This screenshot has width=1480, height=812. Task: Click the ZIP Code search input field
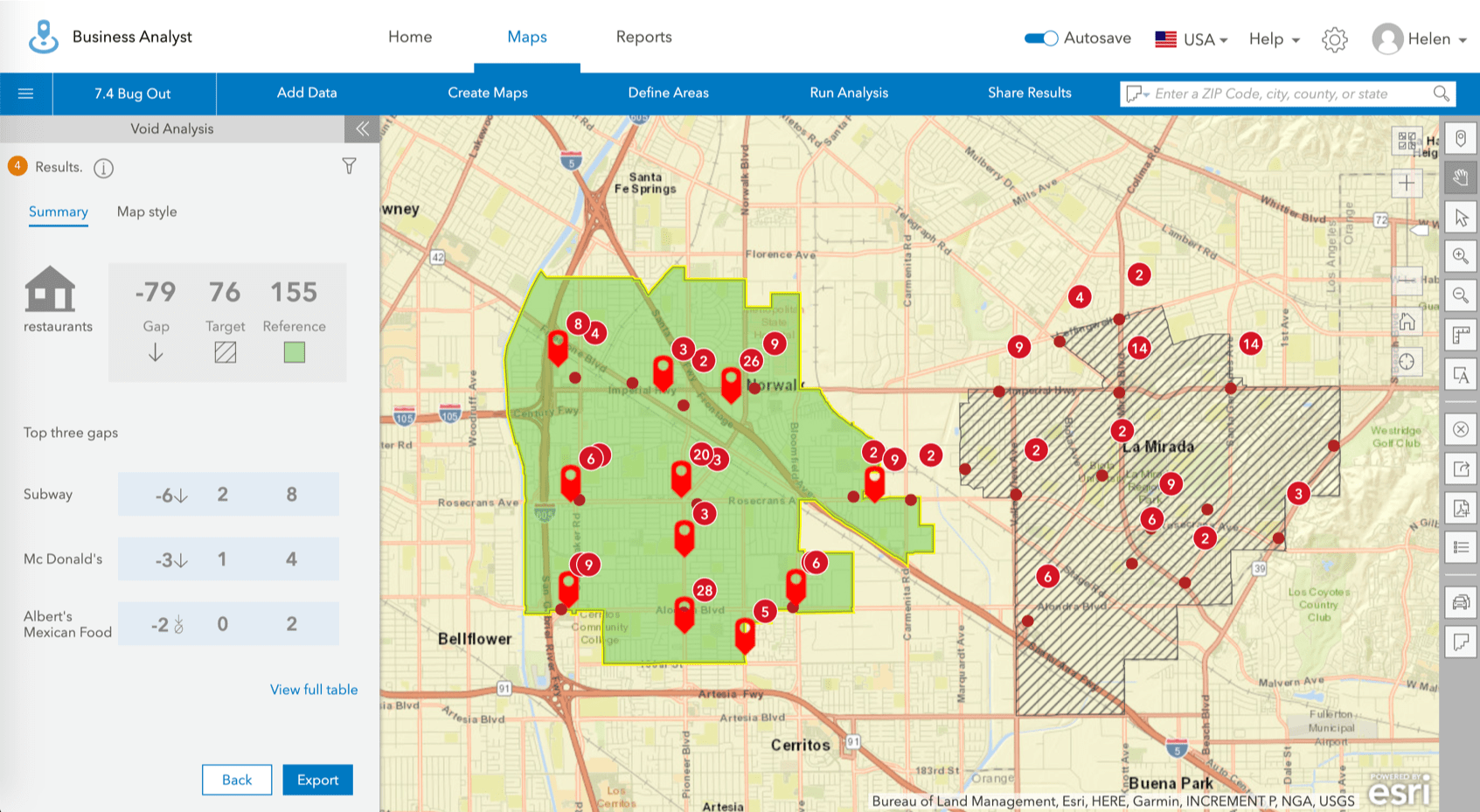click(x=1289, y=94)
